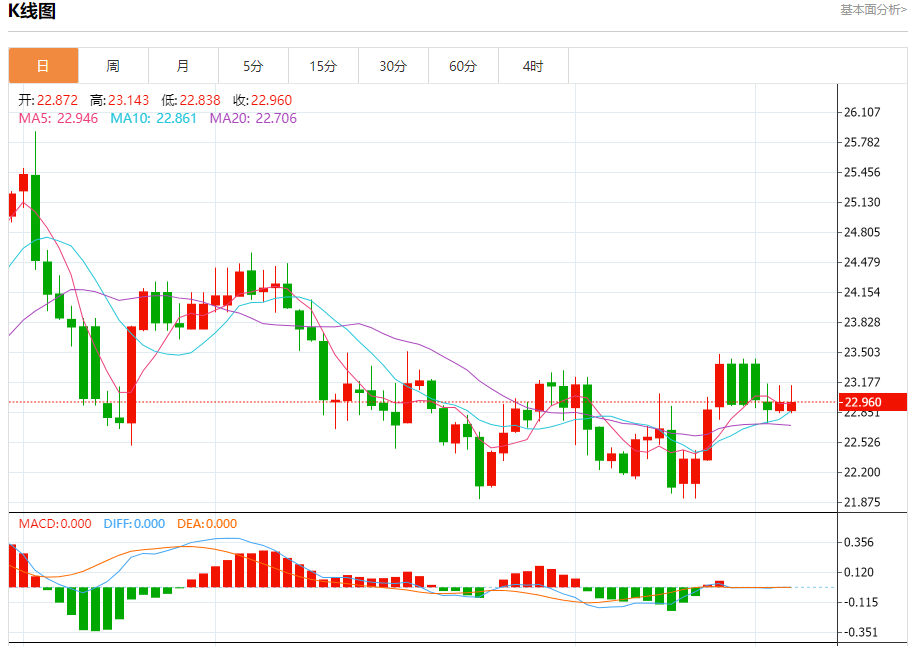Click the 25.782 price axis label
This screenshot has width=913, height=646.
862,142
